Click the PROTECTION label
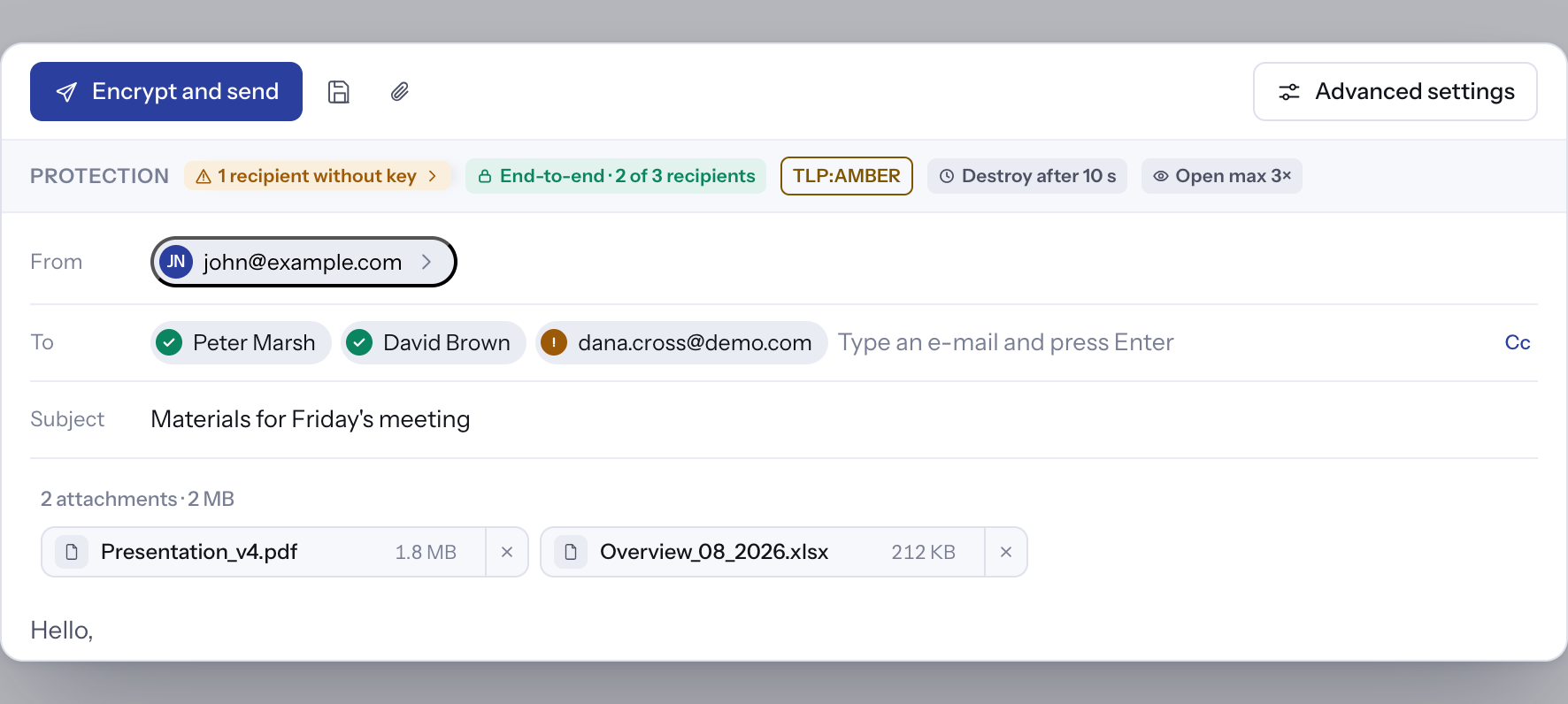The height and width of the screenshot is (704, 1568). coord(99,176)
